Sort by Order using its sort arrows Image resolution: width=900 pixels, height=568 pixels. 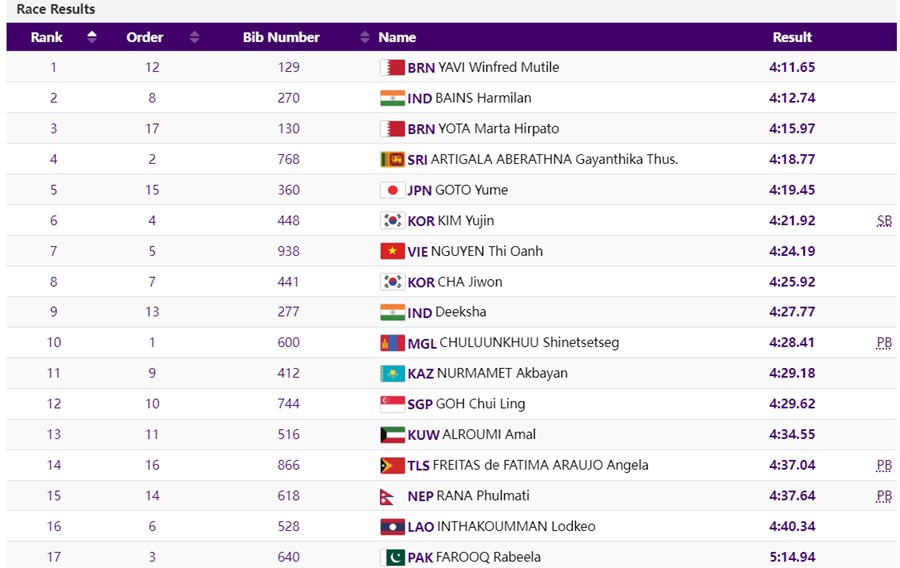click(194, 37)
